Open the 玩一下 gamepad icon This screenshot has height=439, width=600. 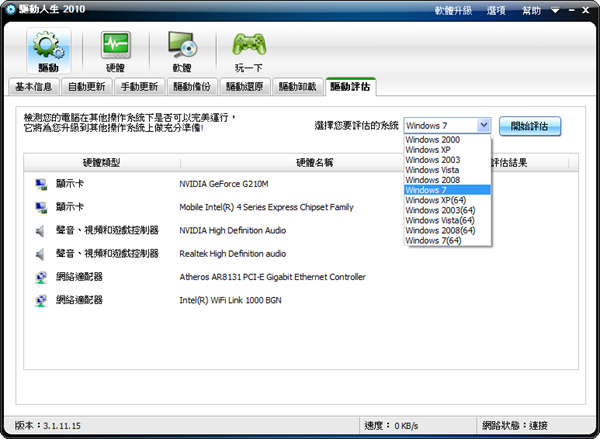pyautogui.click(x=249, y=51)
